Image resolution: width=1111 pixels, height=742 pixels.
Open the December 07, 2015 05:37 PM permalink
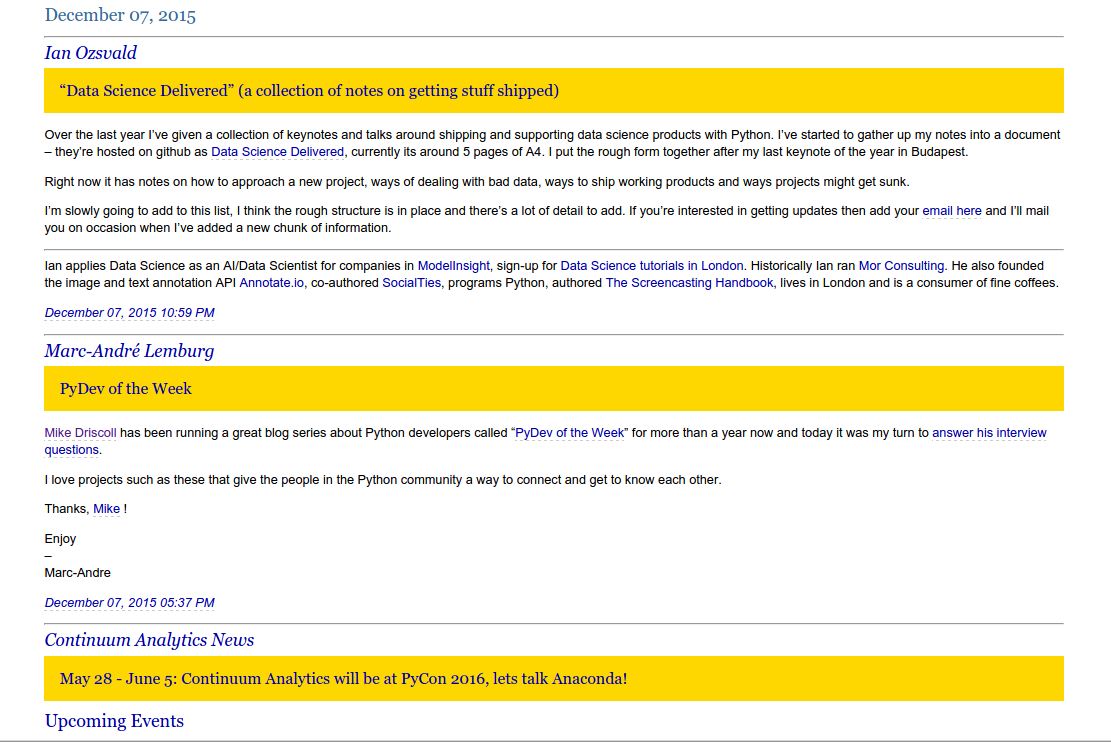coord(130,602)
